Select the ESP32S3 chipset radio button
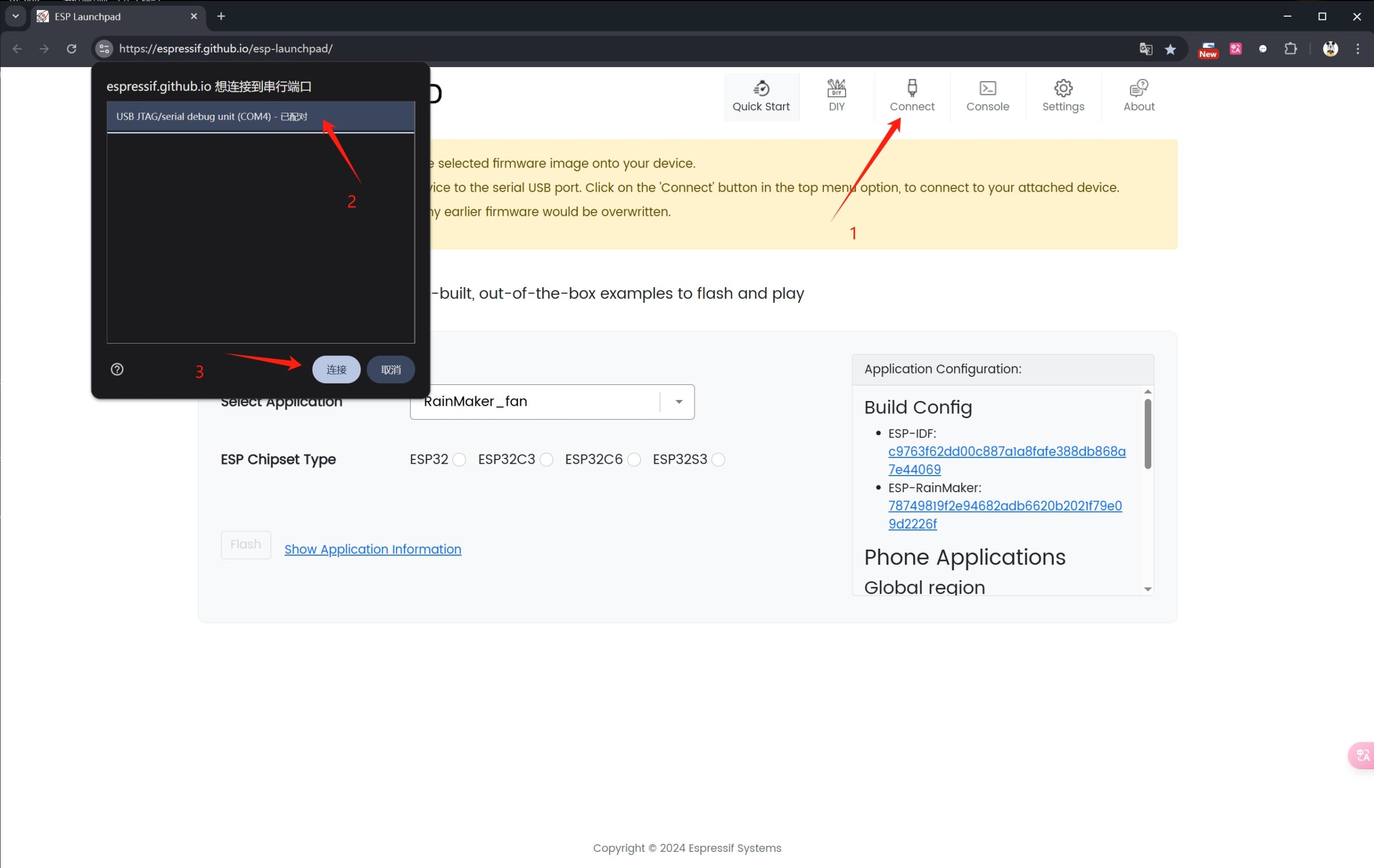Screen dimensions: 1374x868 coord(718,459)
